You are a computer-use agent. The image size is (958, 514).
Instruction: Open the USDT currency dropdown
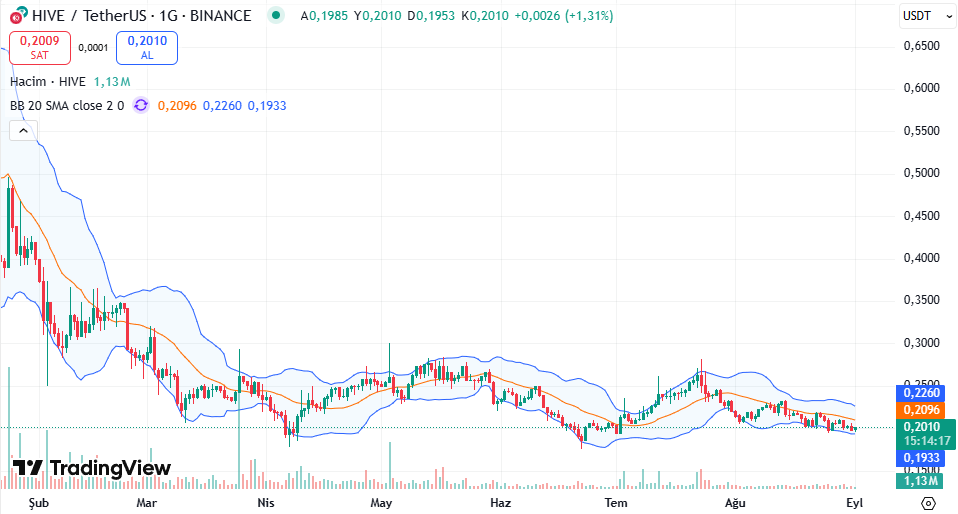click(927, 16)
